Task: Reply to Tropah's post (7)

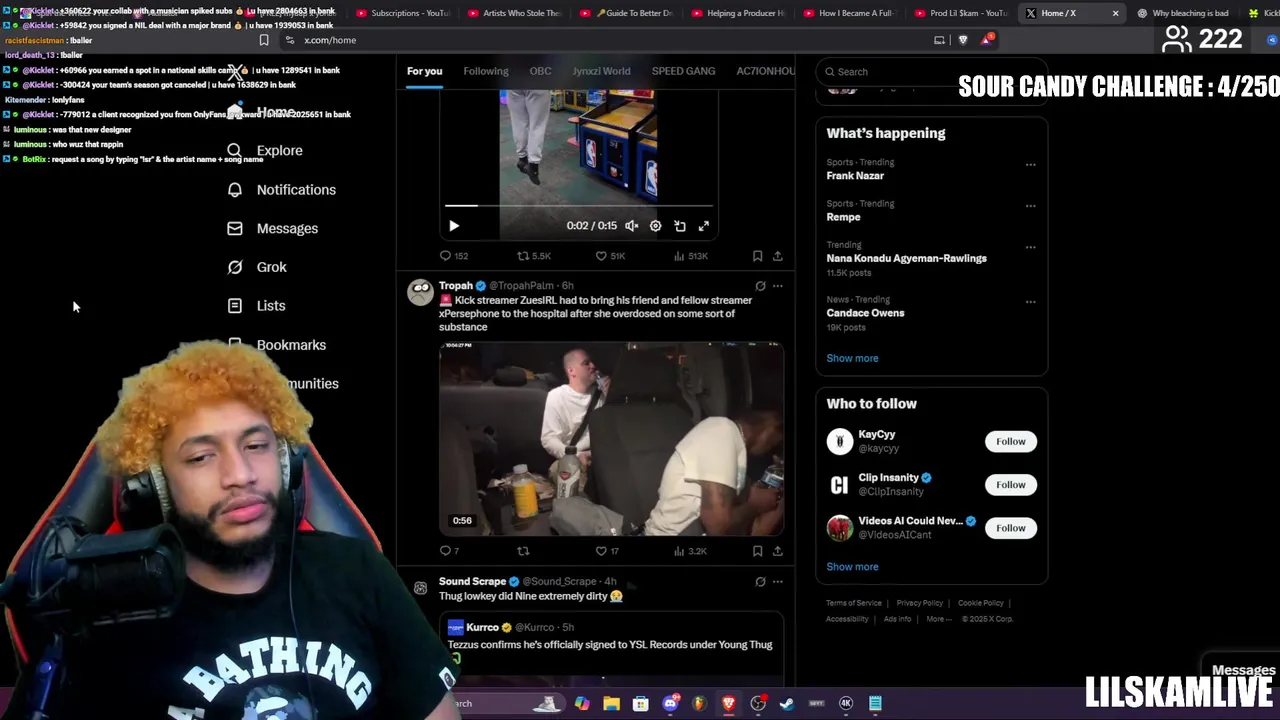Action: (x=449, y=551)
